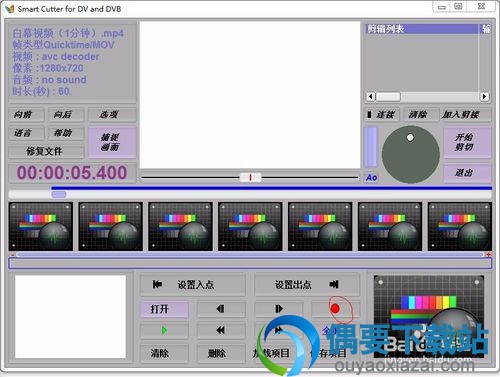The width and height of the screenshot is (500, 377).
Task: Click the right arrow of clip list scrollbar
Action: pos(484,97)
